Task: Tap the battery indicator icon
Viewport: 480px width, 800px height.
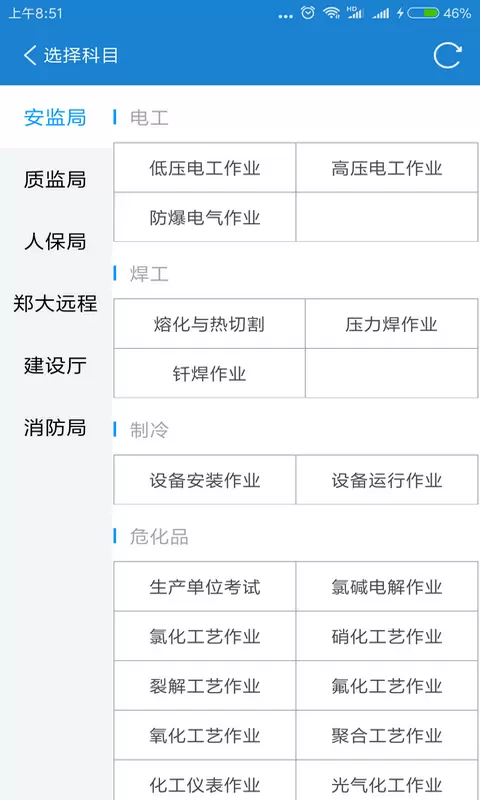Action: tap(423, 13)
